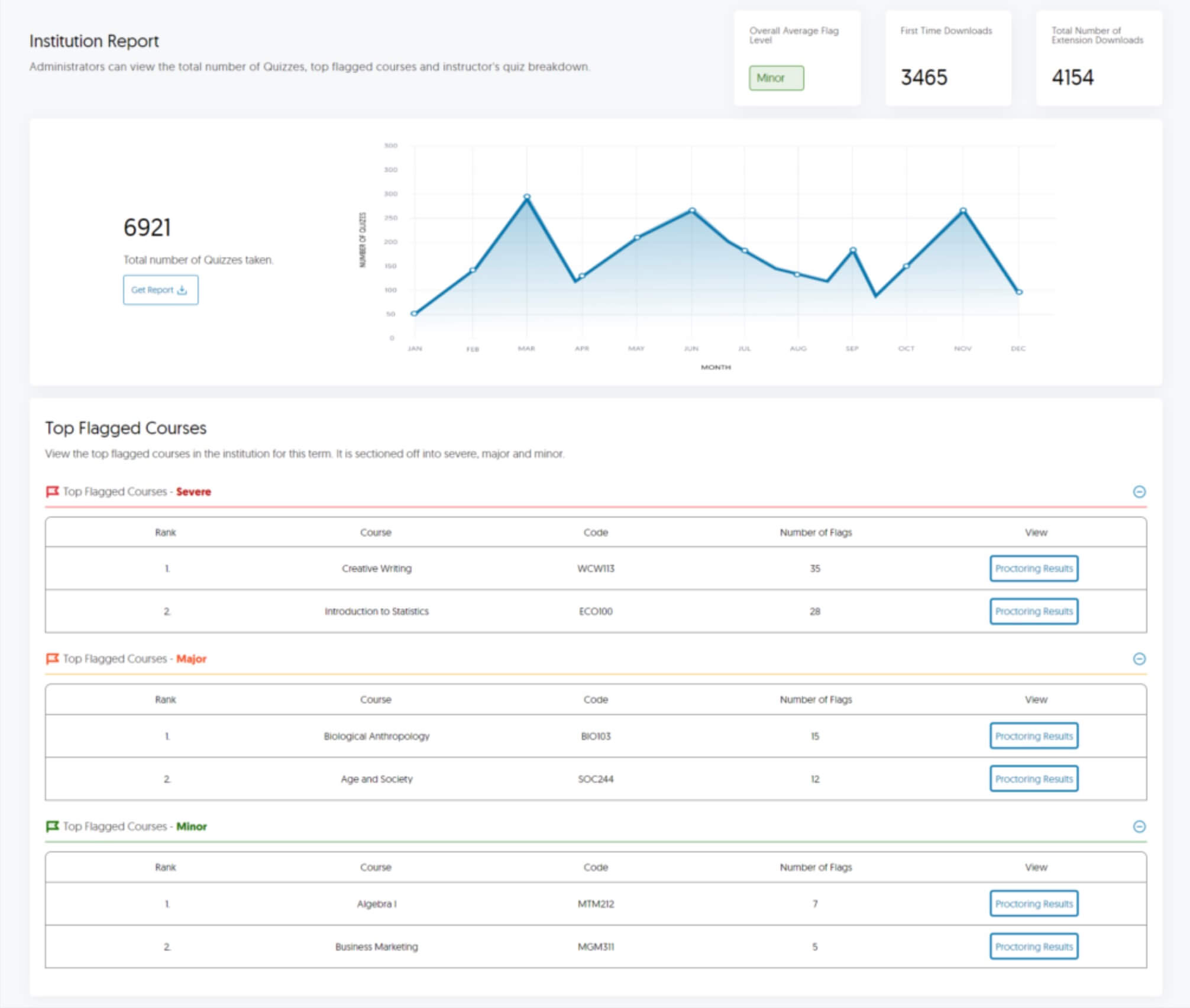The height and width of the screenshot is (1008, 1190).
Task: Click the Extension Downloads value 4154
Action: pyautogui.click(x=1072, y=77)
